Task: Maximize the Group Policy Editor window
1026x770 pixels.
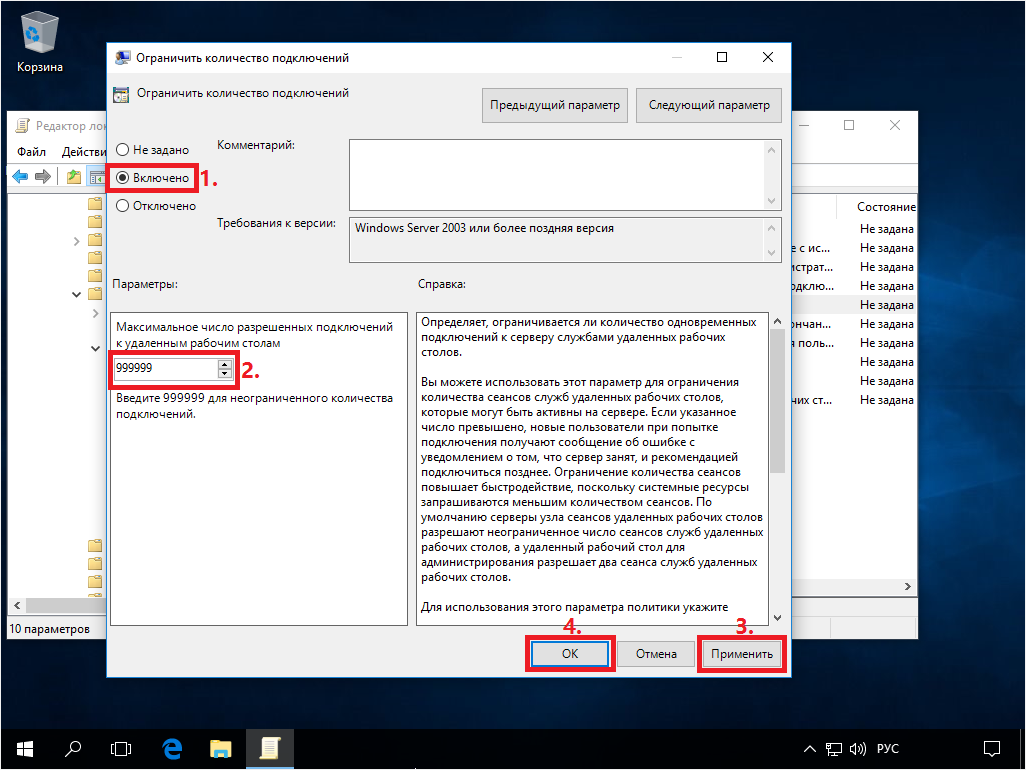Action: (849, 125)
